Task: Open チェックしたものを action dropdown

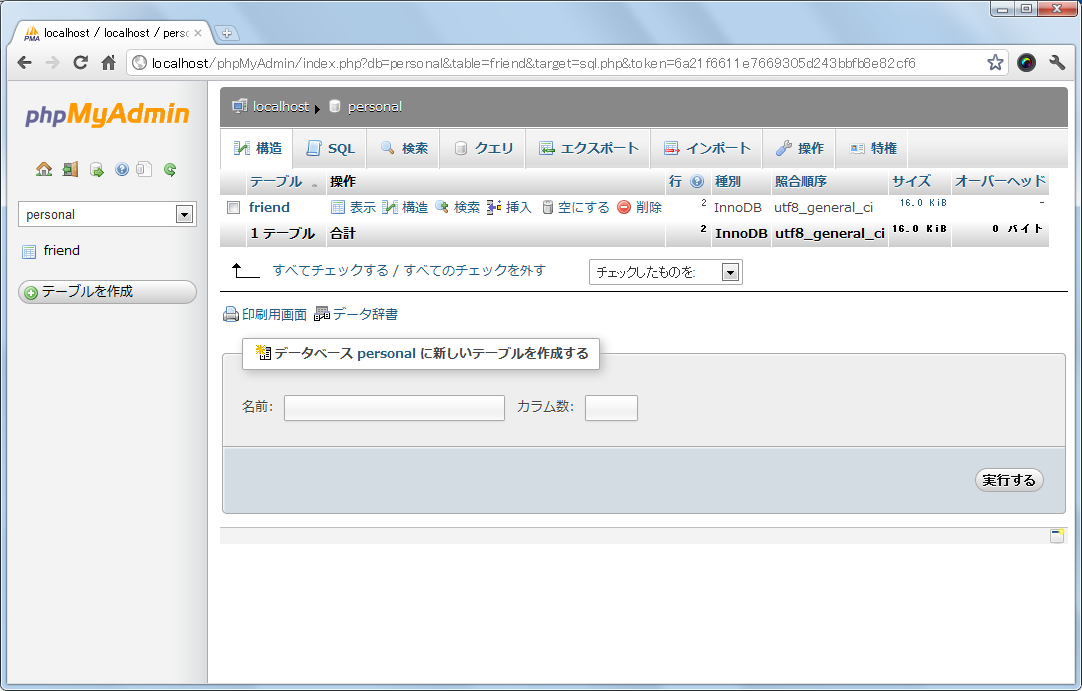Action: (665, 272)
